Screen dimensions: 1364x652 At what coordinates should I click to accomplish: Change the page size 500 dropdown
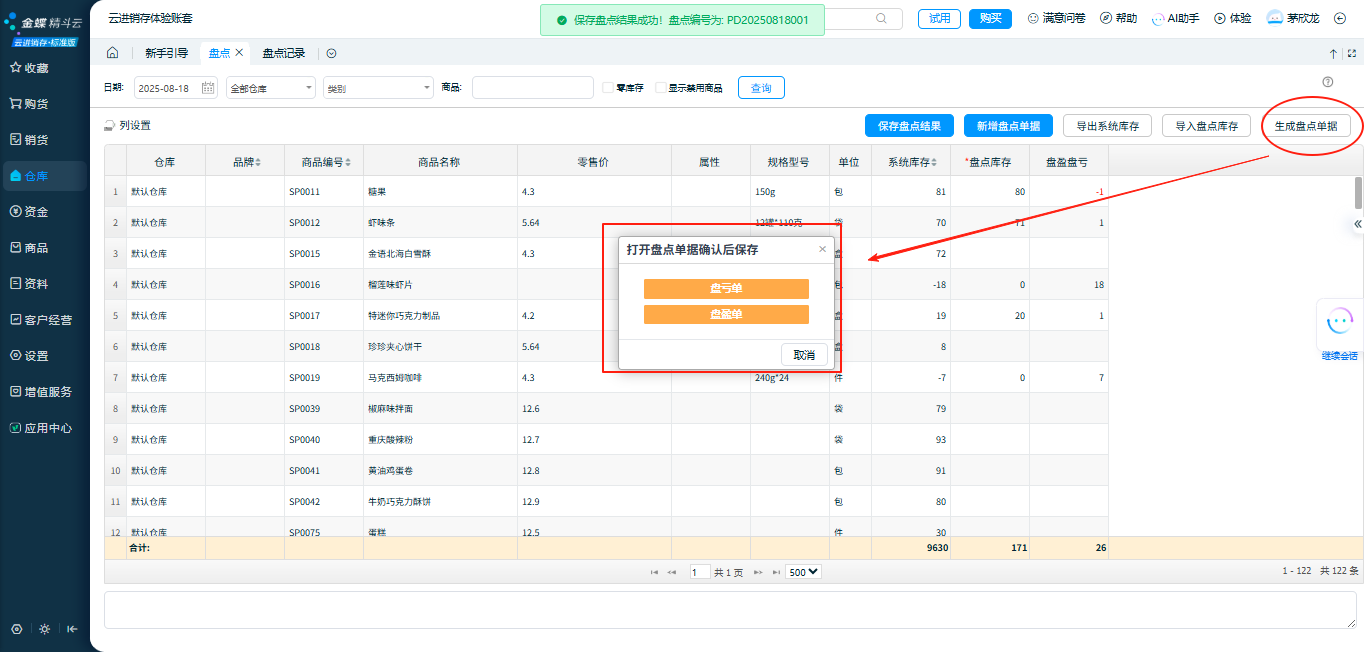803,572
